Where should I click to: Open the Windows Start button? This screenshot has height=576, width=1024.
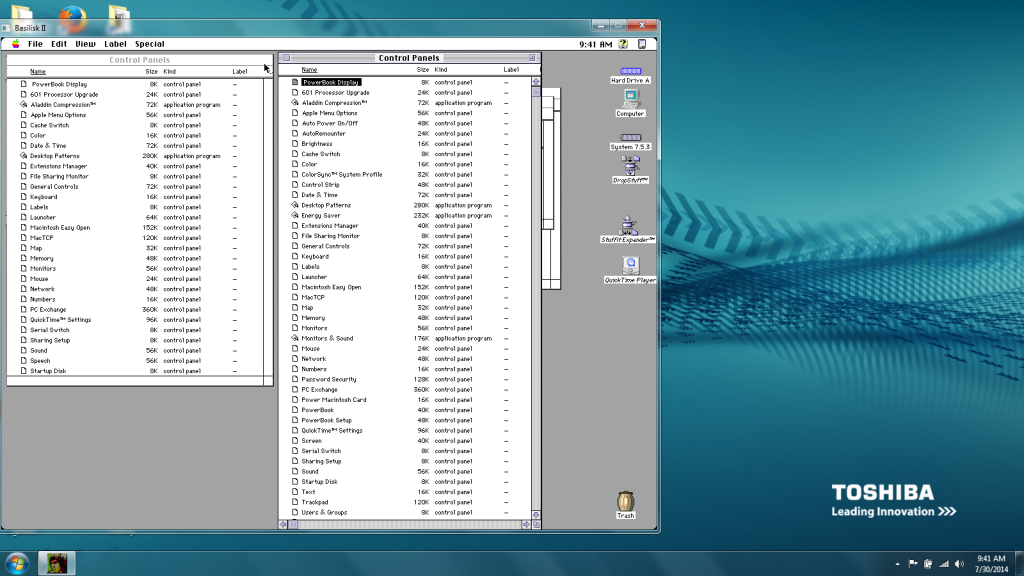point(17,563)
